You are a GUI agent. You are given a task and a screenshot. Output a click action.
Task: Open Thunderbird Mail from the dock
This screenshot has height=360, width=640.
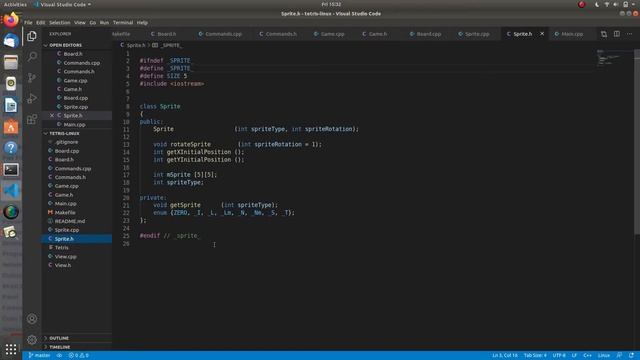click(11, 41)
